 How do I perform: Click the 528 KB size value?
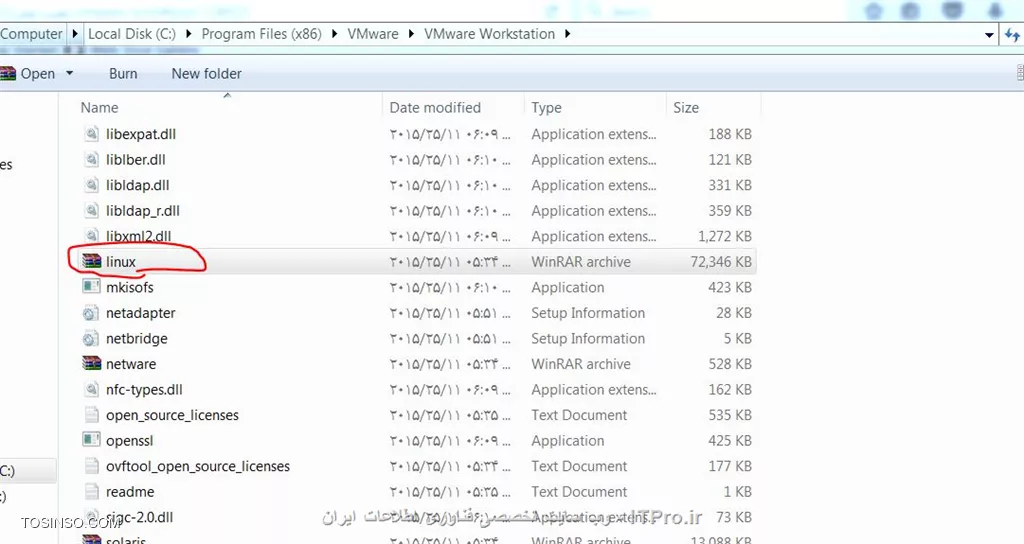coord(730,364)
